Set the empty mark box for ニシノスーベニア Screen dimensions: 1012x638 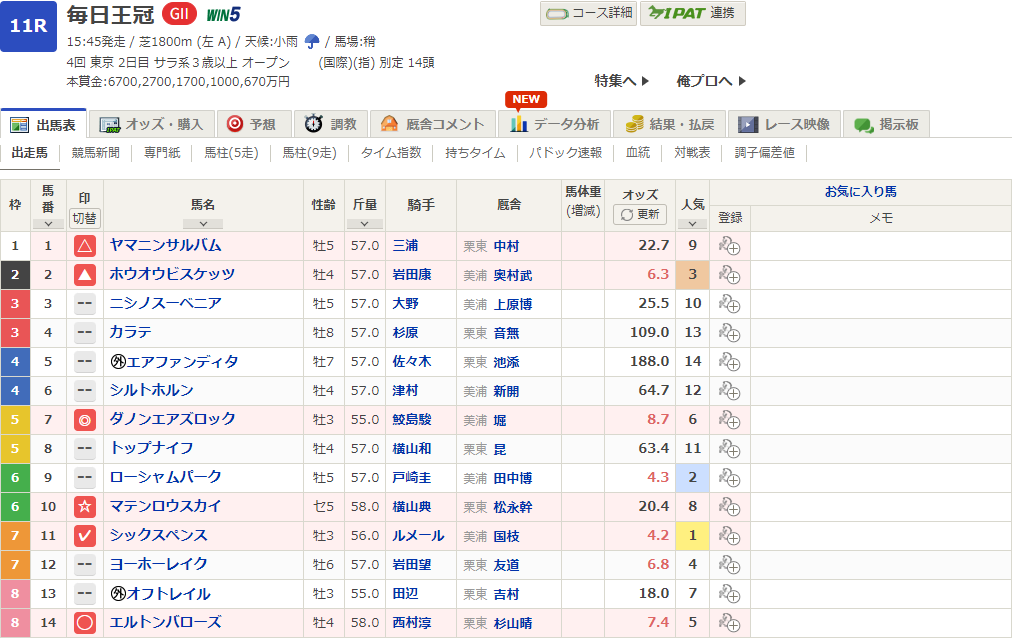point(85,304)
